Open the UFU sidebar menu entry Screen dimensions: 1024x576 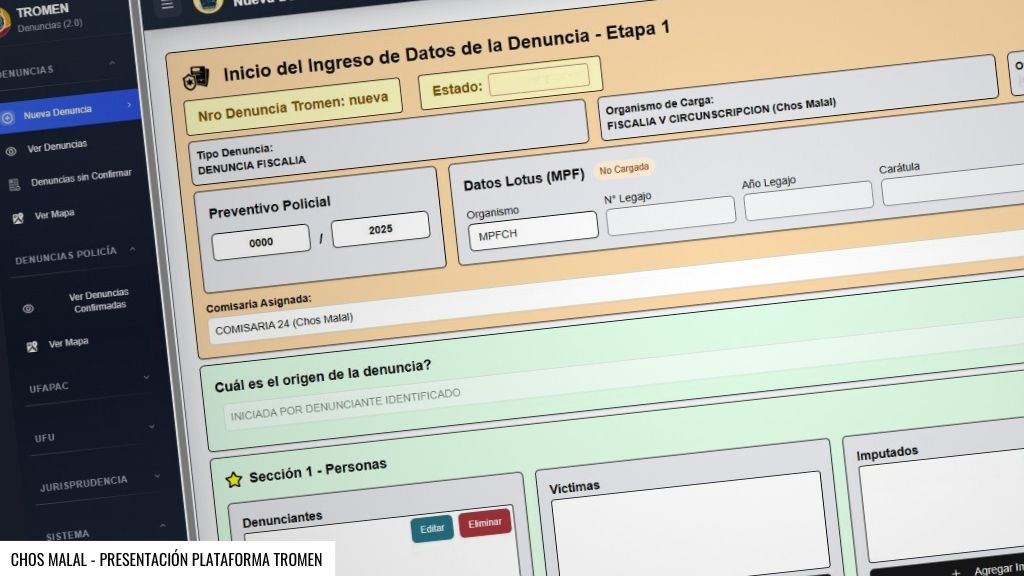46,437
